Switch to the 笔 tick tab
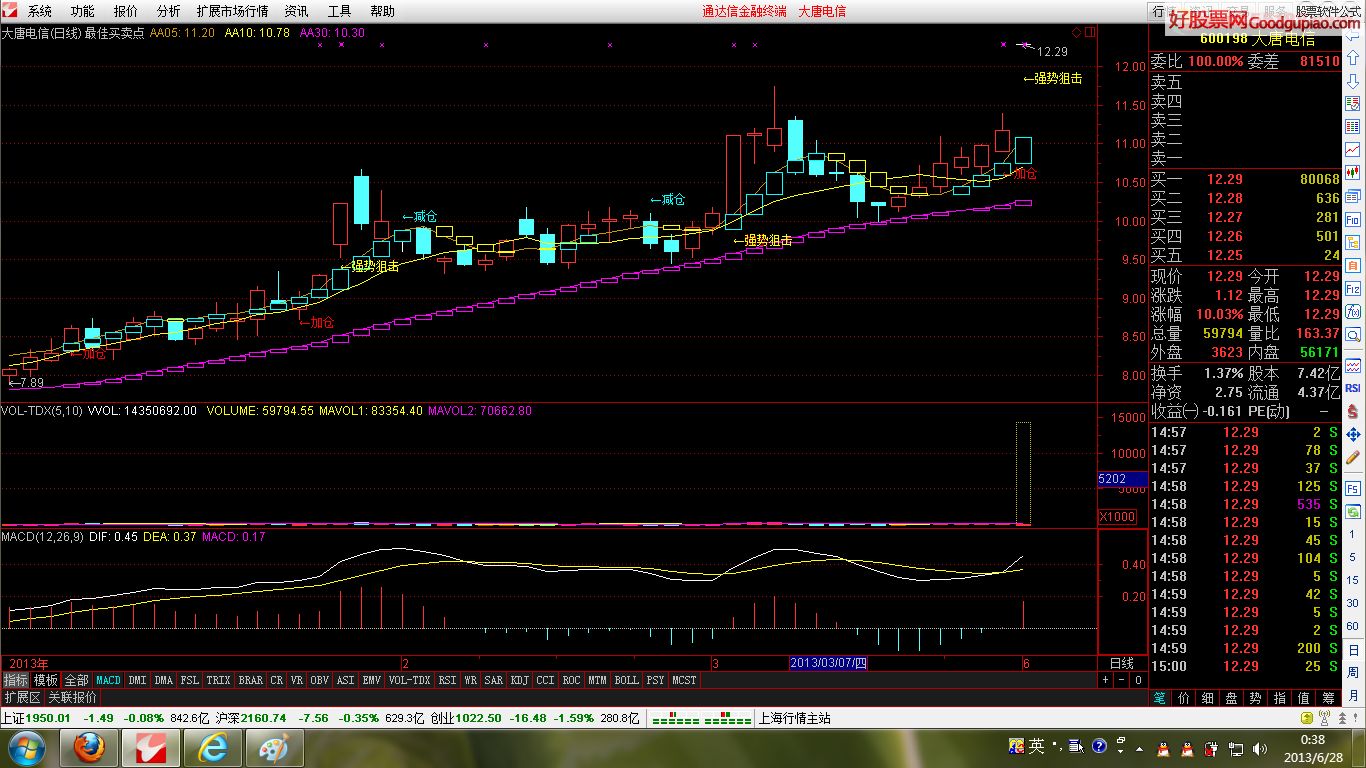Viewport: 1366px width, 768px height. point(1160,698)
